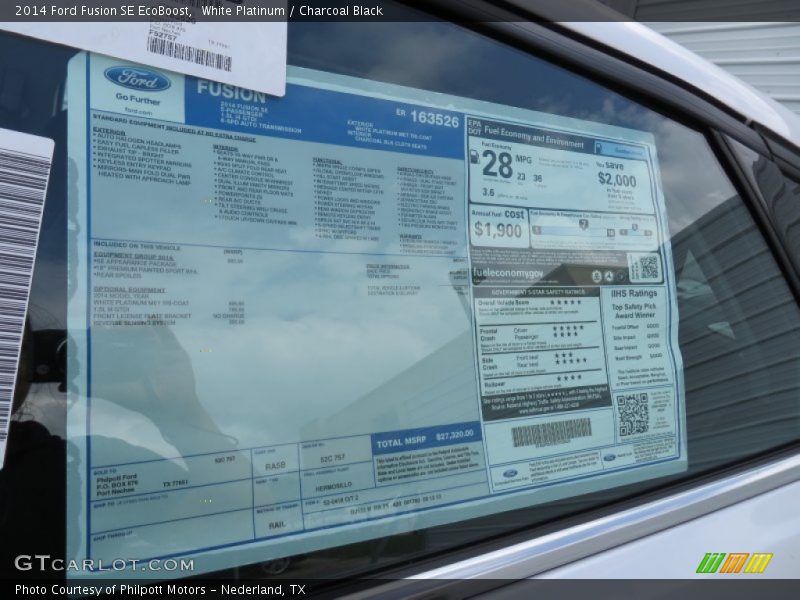Screen dimensions: 800x600
Task: Click the smog rating scale marker
Action: coord(635,228)
